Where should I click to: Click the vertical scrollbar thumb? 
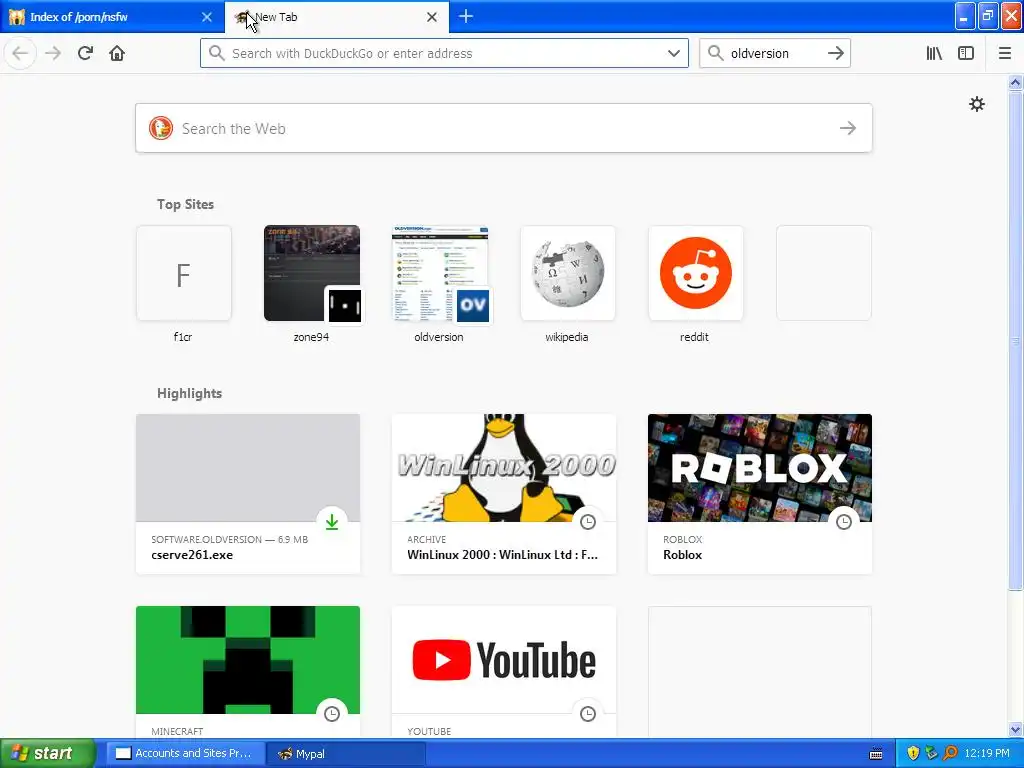tap(1015, 340)
